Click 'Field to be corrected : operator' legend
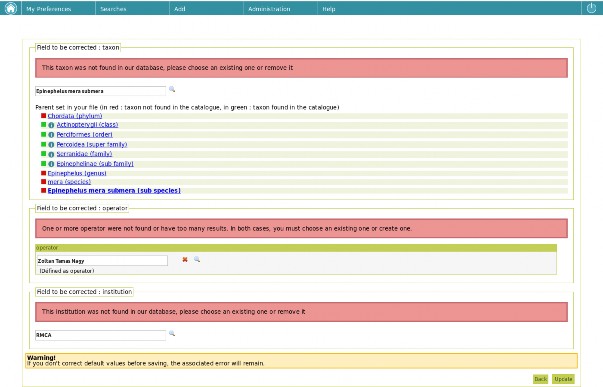 [82, 208]
